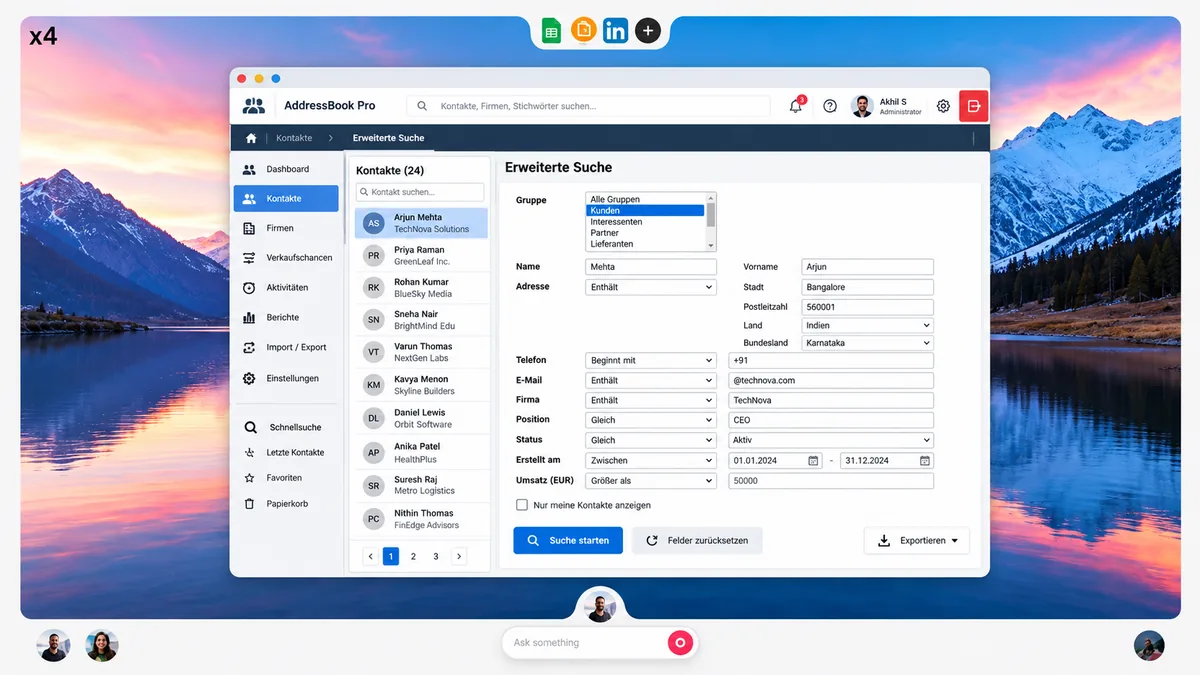Select Interessenten in Gruppe list
This screenshot has width=1200, height=675.
646,222
